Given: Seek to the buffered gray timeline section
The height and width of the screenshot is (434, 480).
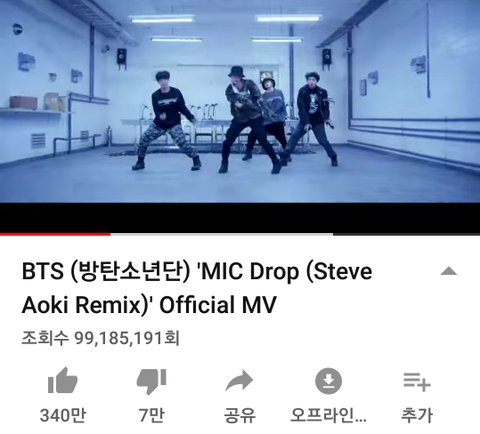Looking at the screenshot, I should [x=222, y=234].
